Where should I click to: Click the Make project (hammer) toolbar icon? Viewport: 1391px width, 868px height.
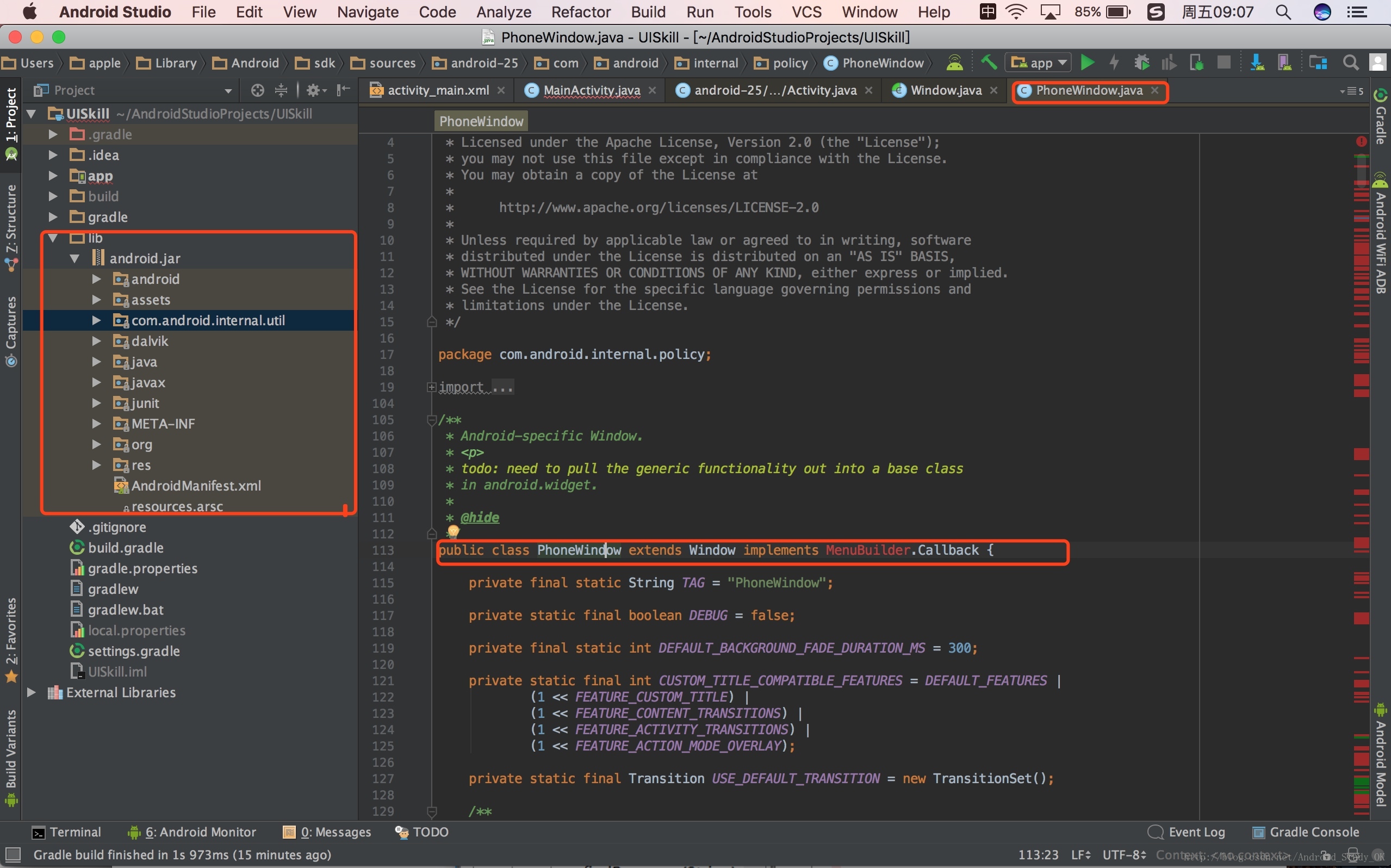988,62
